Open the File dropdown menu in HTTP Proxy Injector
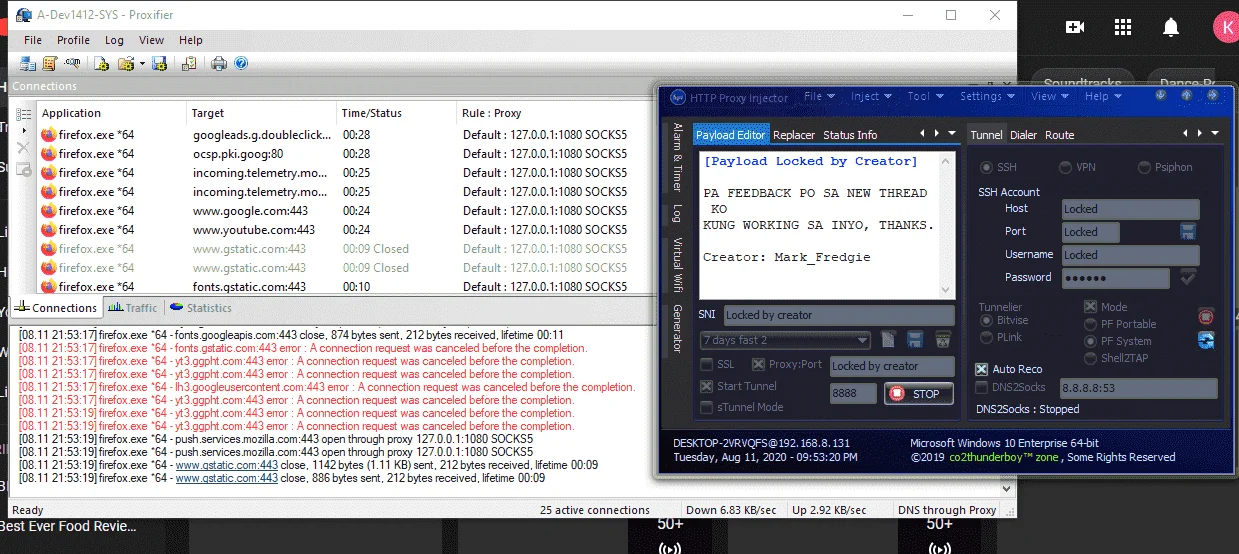Screen dimensions: 1239x554 click(x=820, y=96)
